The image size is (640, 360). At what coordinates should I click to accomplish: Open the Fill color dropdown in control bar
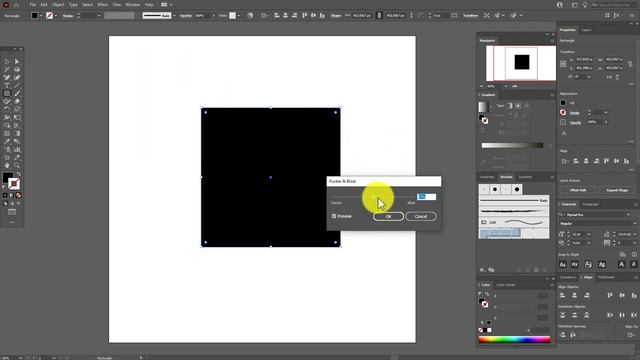point(41,16)
